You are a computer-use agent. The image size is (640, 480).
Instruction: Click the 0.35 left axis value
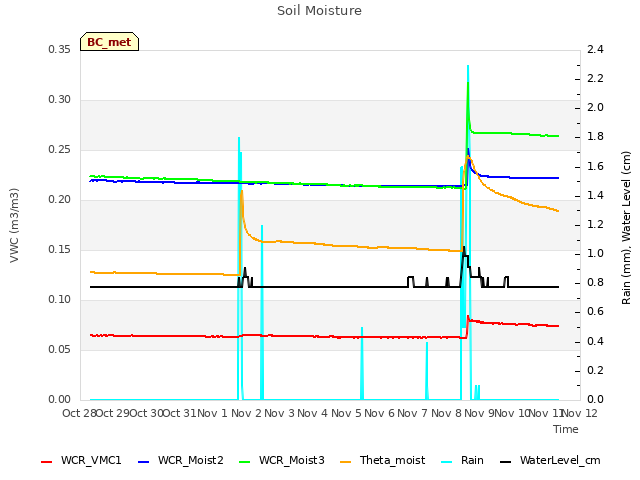(60, 49)
